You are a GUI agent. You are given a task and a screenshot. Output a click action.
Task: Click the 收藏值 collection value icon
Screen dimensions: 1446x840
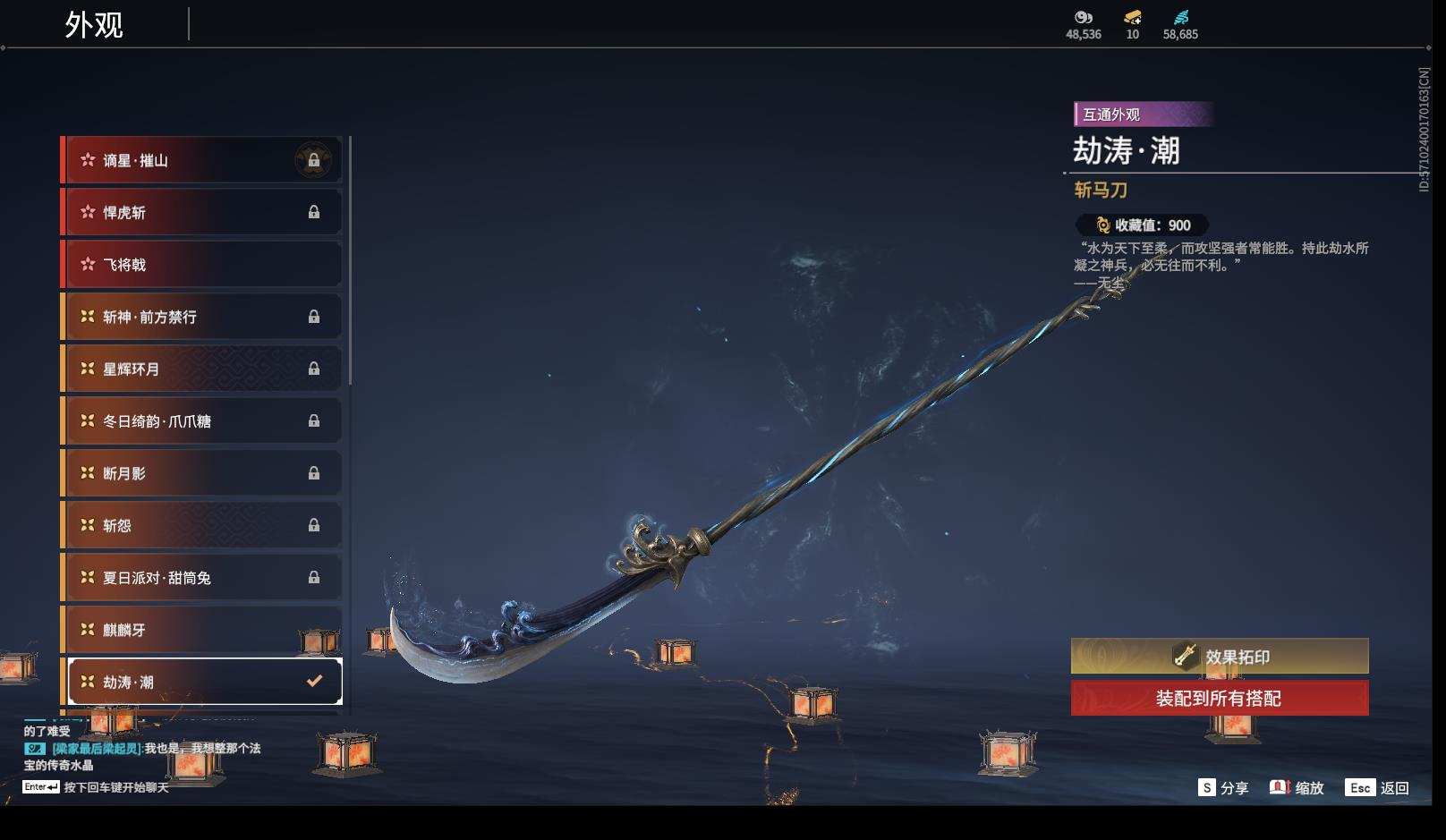[1103, 225]
